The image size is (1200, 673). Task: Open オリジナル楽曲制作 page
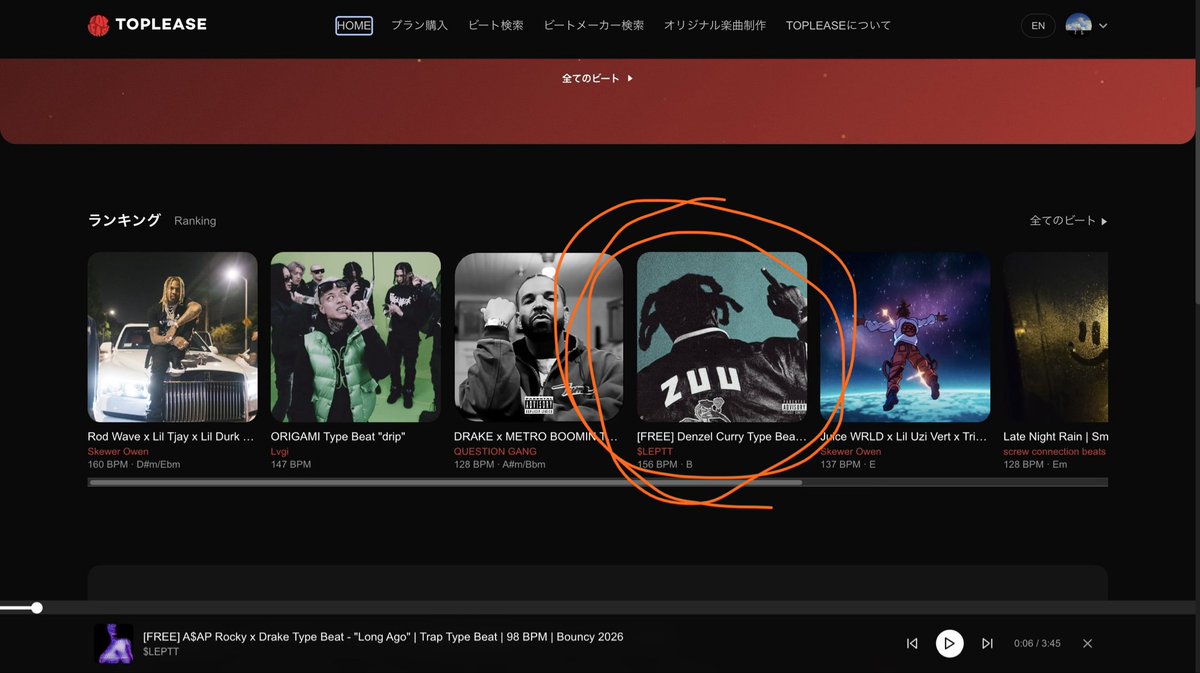point(715,25)
